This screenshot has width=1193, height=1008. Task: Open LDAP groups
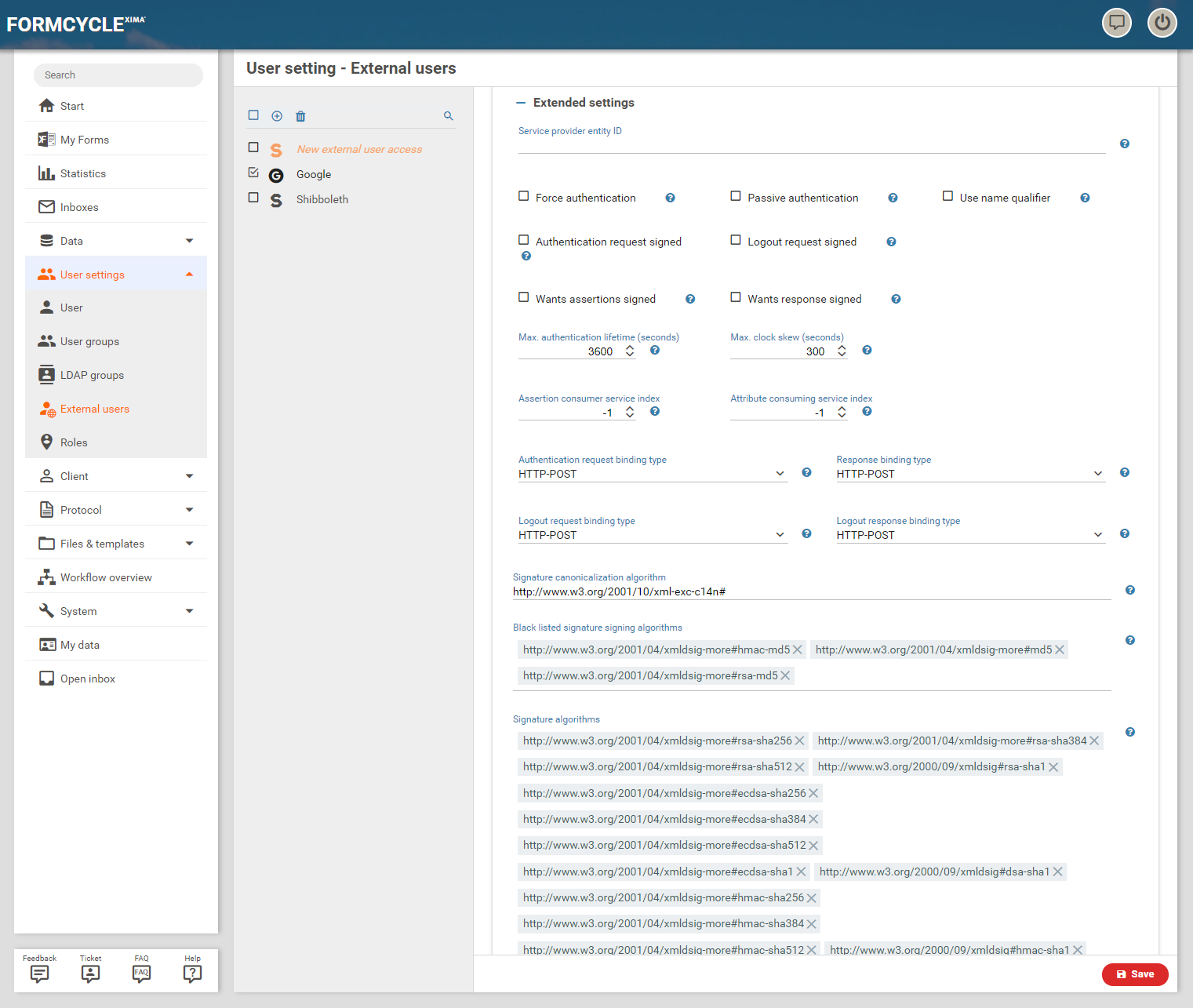[116, 375]
